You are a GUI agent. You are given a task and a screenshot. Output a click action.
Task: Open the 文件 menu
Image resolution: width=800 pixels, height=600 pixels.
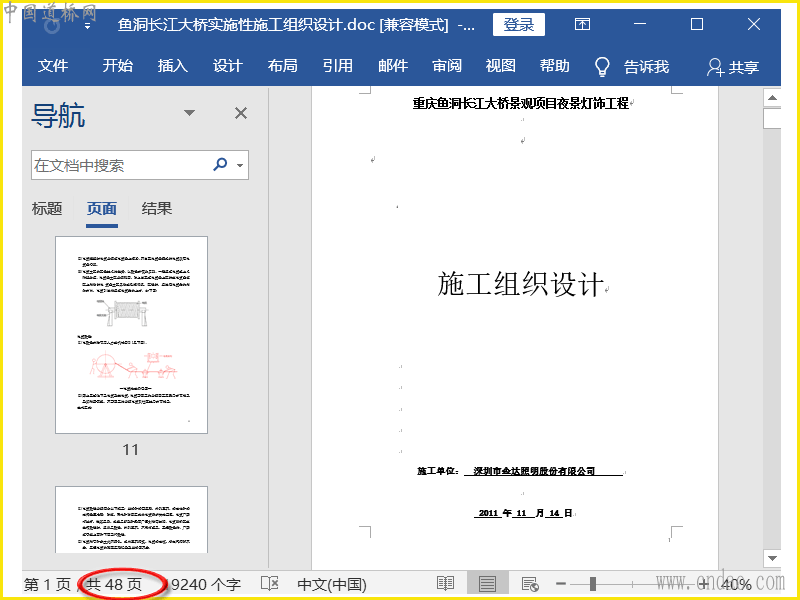[53, 66]
